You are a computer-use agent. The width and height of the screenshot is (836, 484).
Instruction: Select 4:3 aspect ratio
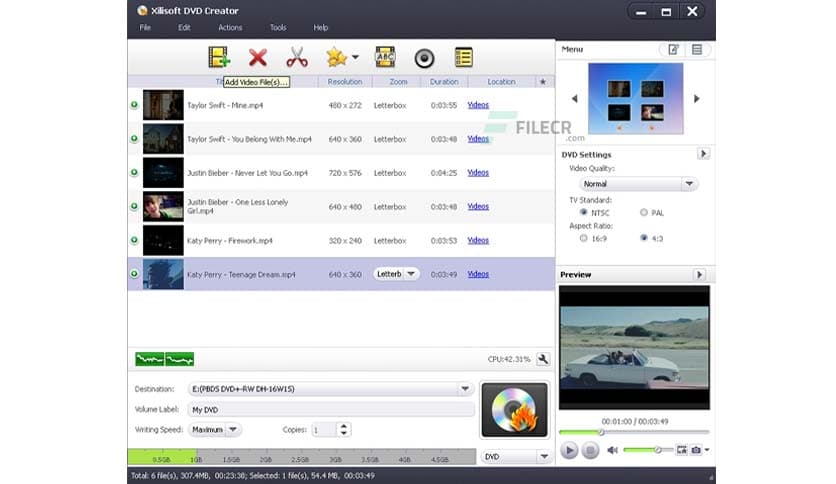644,238
